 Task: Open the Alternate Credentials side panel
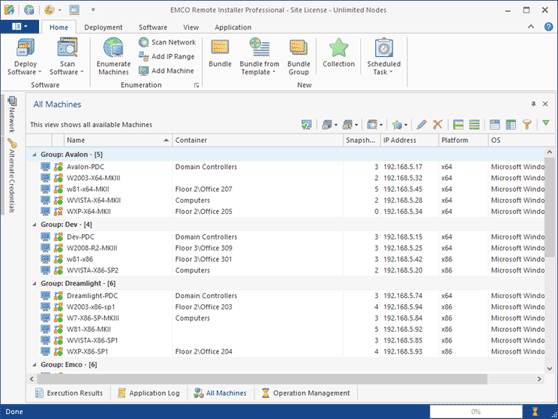click(x=12, y=176)
